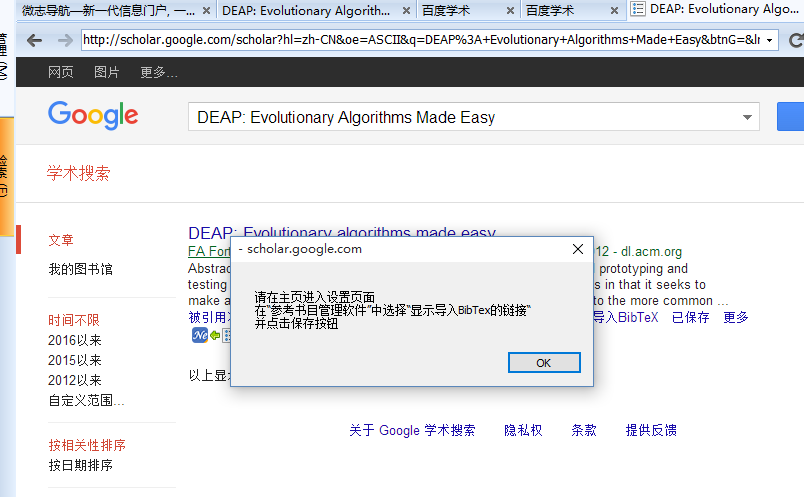Open 关于 Google 学术搜索 footer link
804x497 pixels.
(x=412, y=430)
